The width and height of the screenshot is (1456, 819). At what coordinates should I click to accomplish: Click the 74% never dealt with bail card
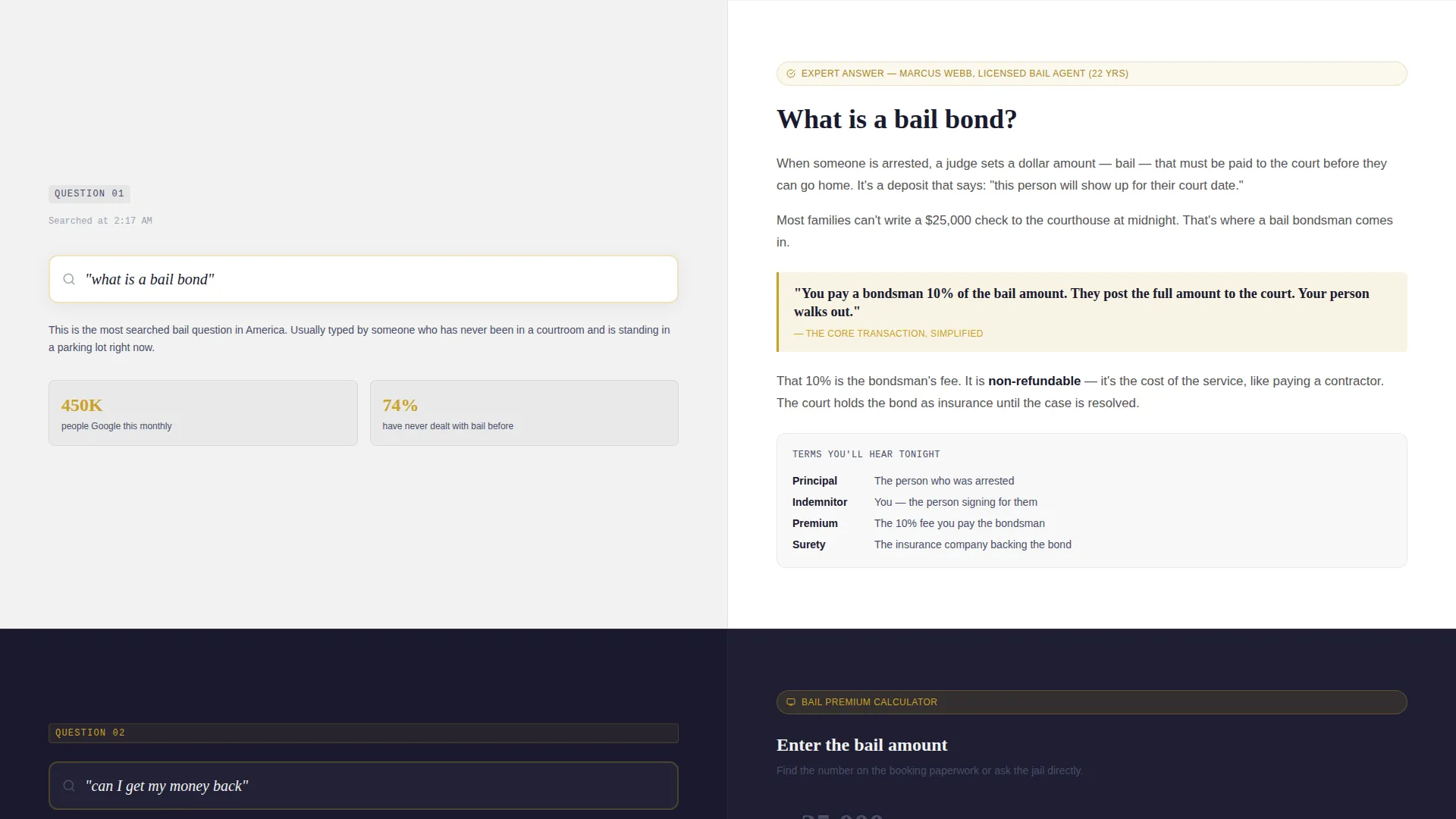[x=524, y=413]
